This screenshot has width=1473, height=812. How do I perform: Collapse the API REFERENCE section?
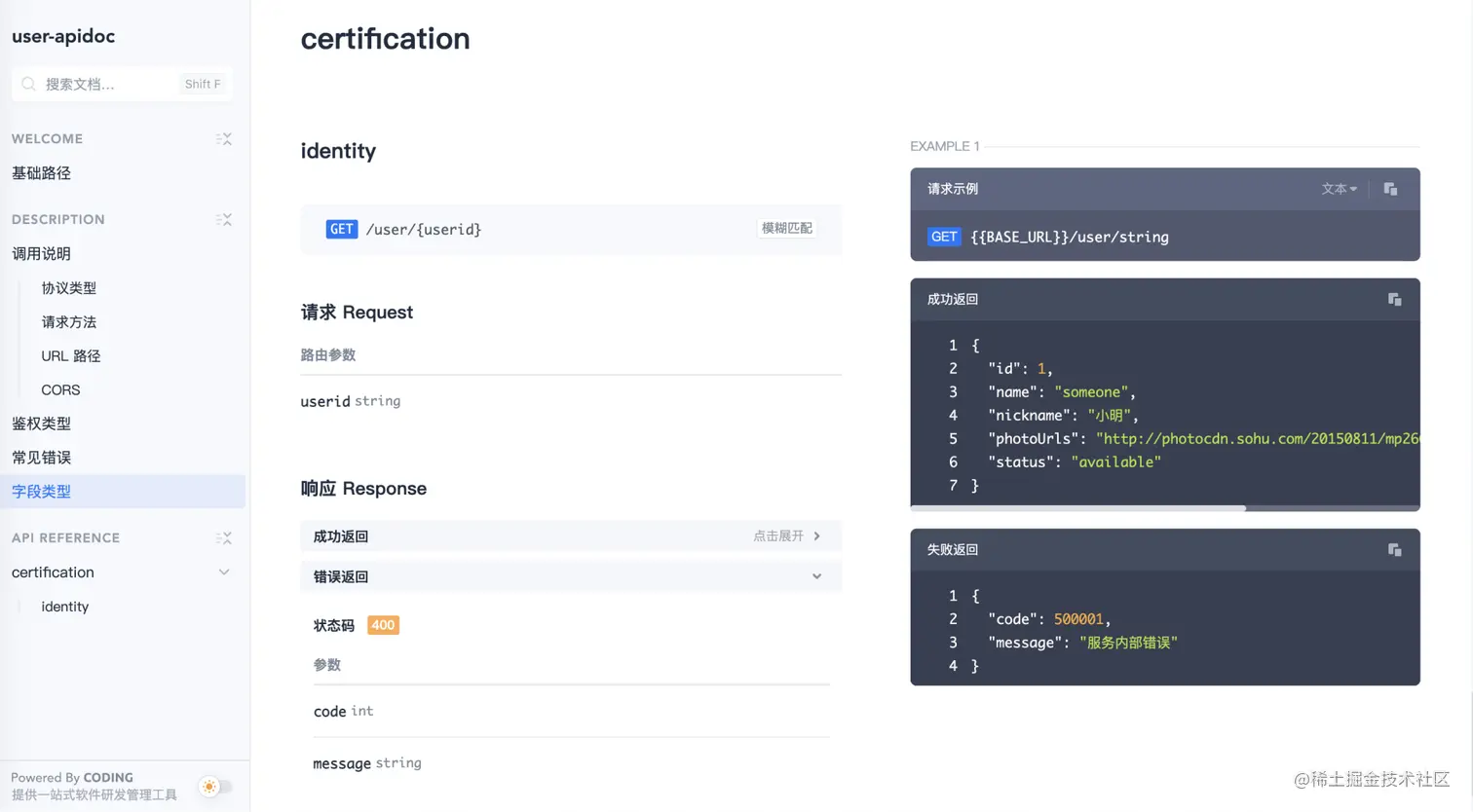click(x=224, y=538)
